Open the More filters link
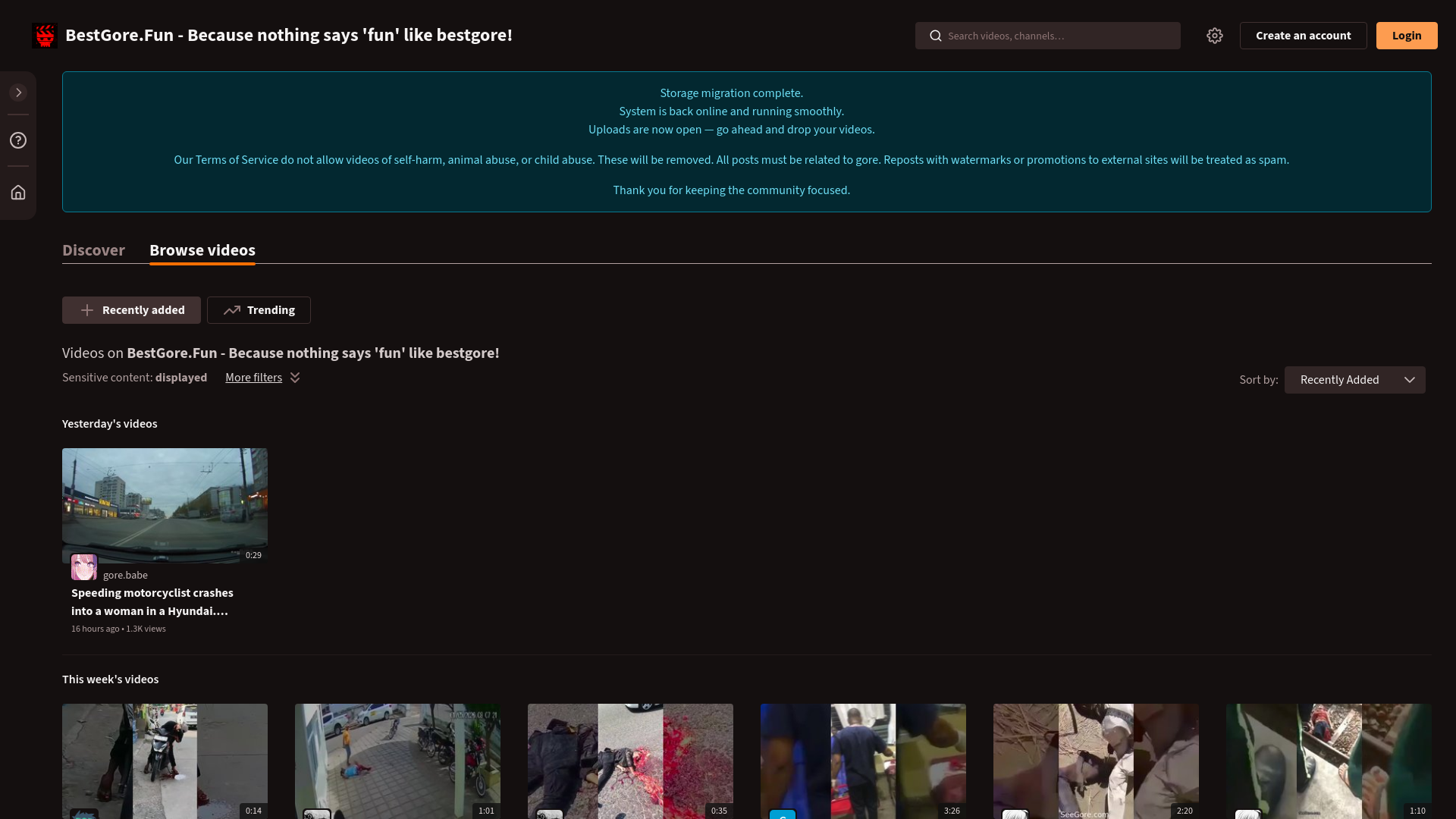This screenshot has width=1456, height=819. point(253,378)
